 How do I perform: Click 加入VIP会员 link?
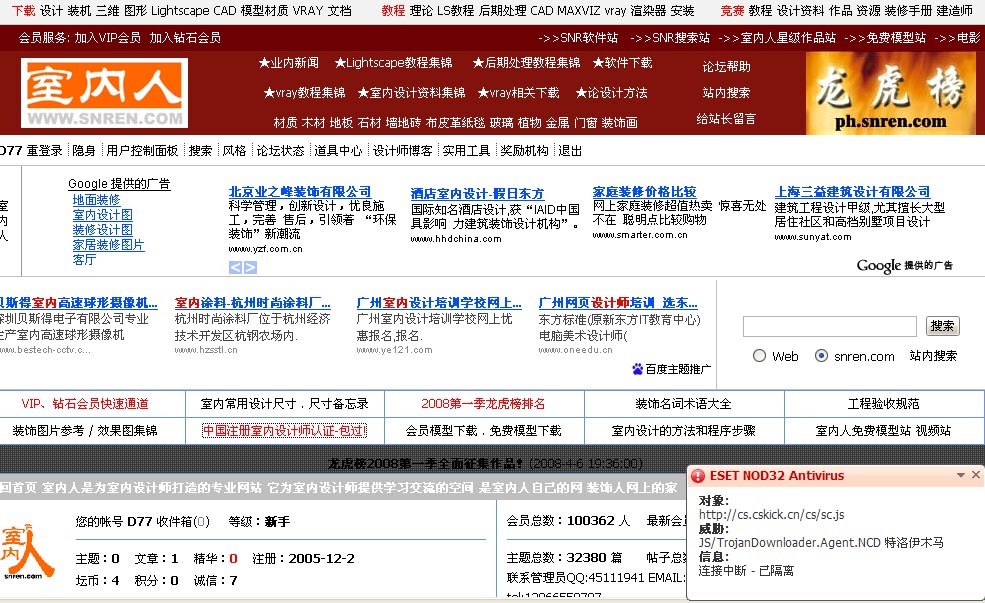coord(107,38)
